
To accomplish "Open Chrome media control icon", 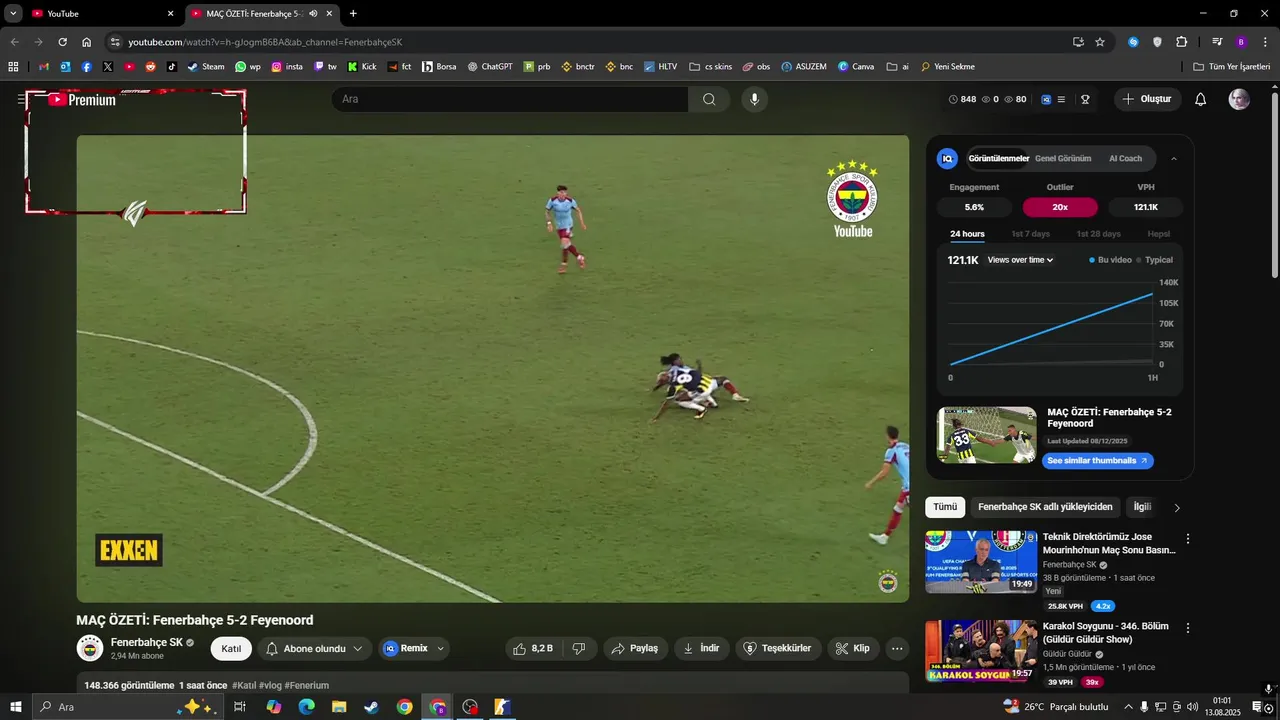I will coord(1217,42).
